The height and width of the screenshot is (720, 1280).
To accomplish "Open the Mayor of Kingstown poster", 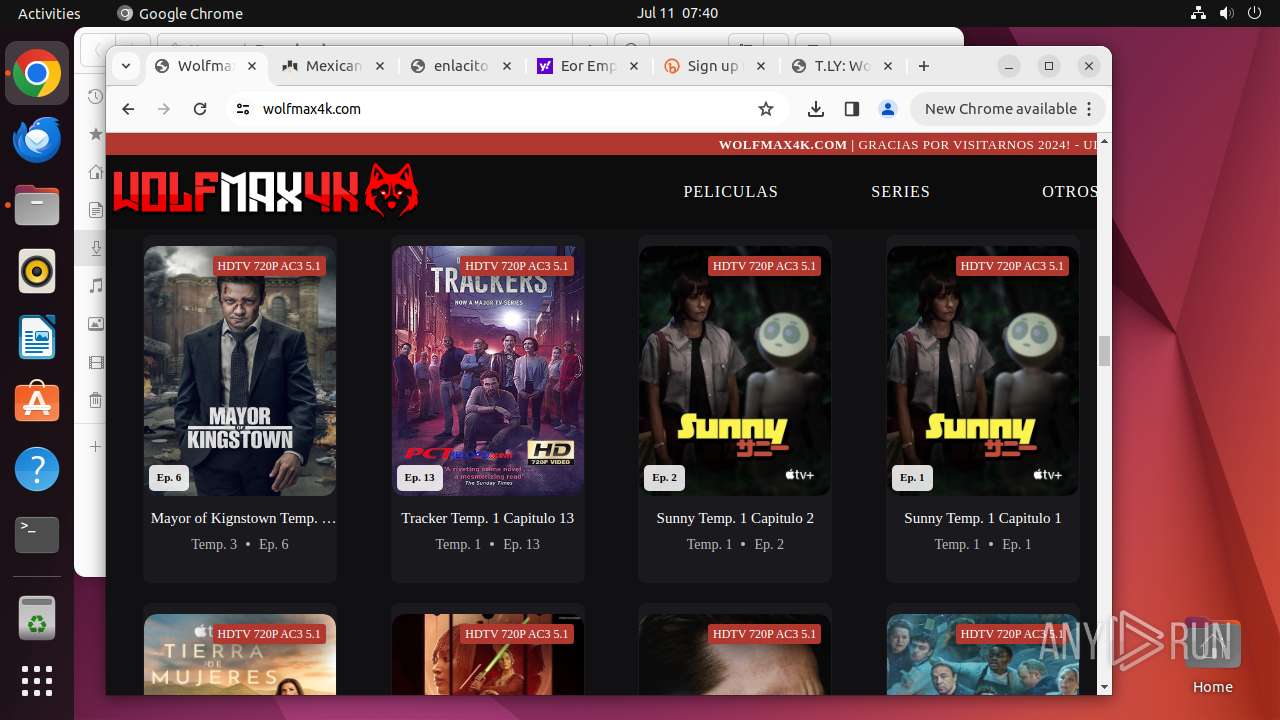I will pyautogui.click(x=240, y=371).
